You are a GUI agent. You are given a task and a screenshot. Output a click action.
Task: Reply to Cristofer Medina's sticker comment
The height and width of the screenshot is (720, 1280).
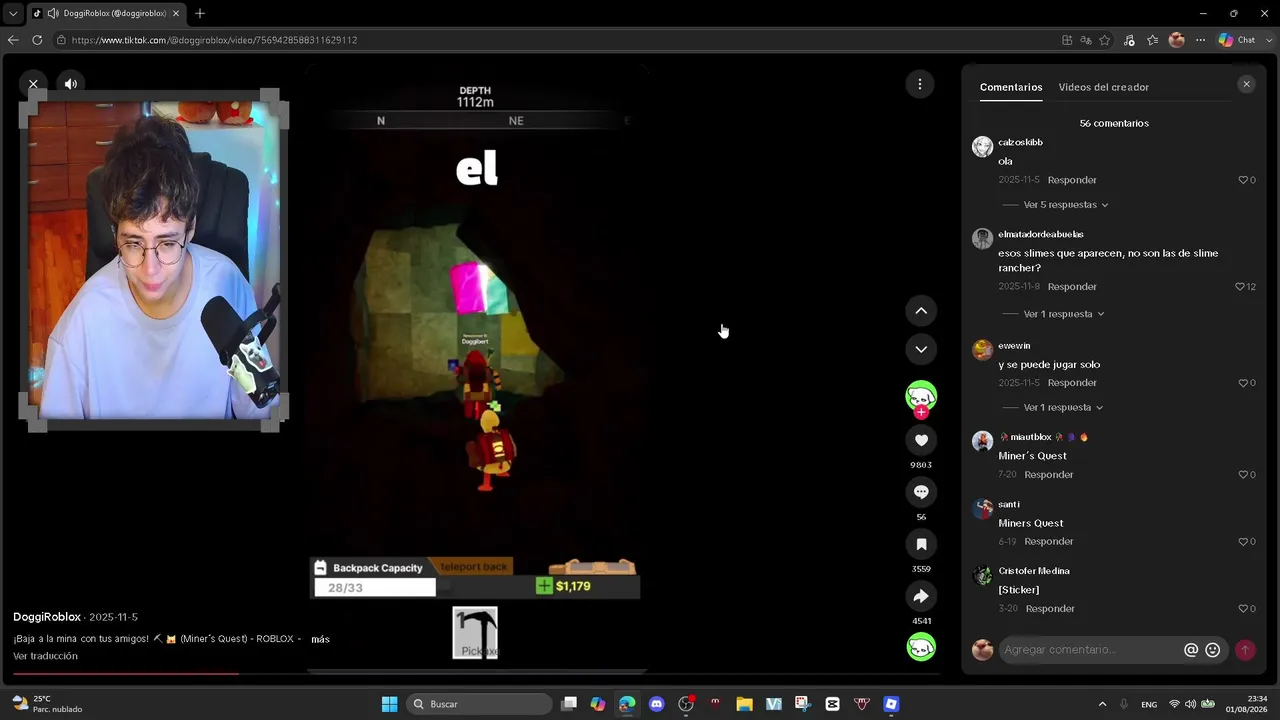[1050, 609]
